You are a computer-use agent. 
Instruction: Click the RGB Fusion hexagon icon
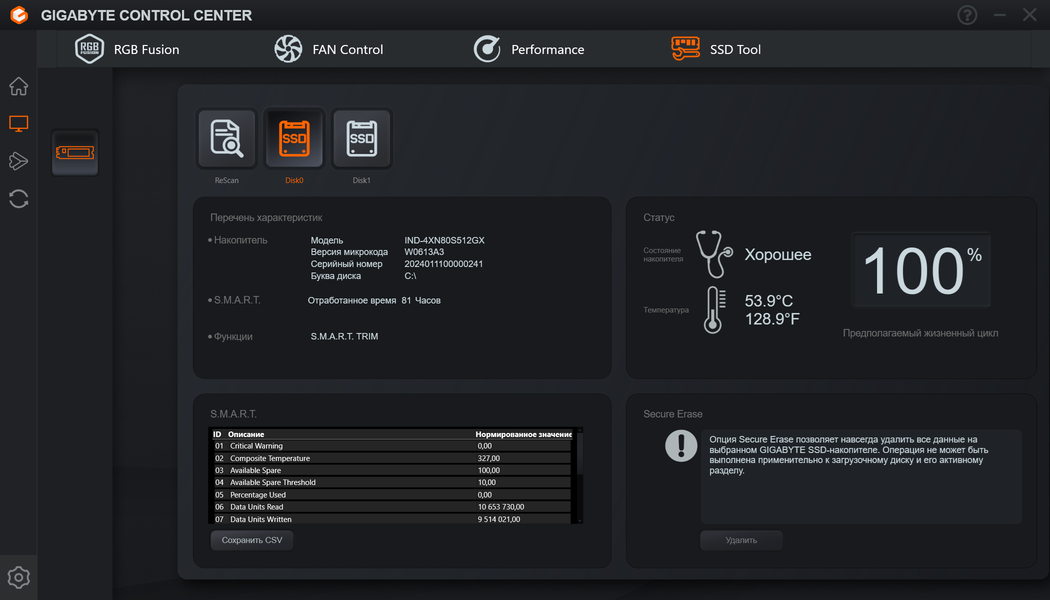pos(89,49)
